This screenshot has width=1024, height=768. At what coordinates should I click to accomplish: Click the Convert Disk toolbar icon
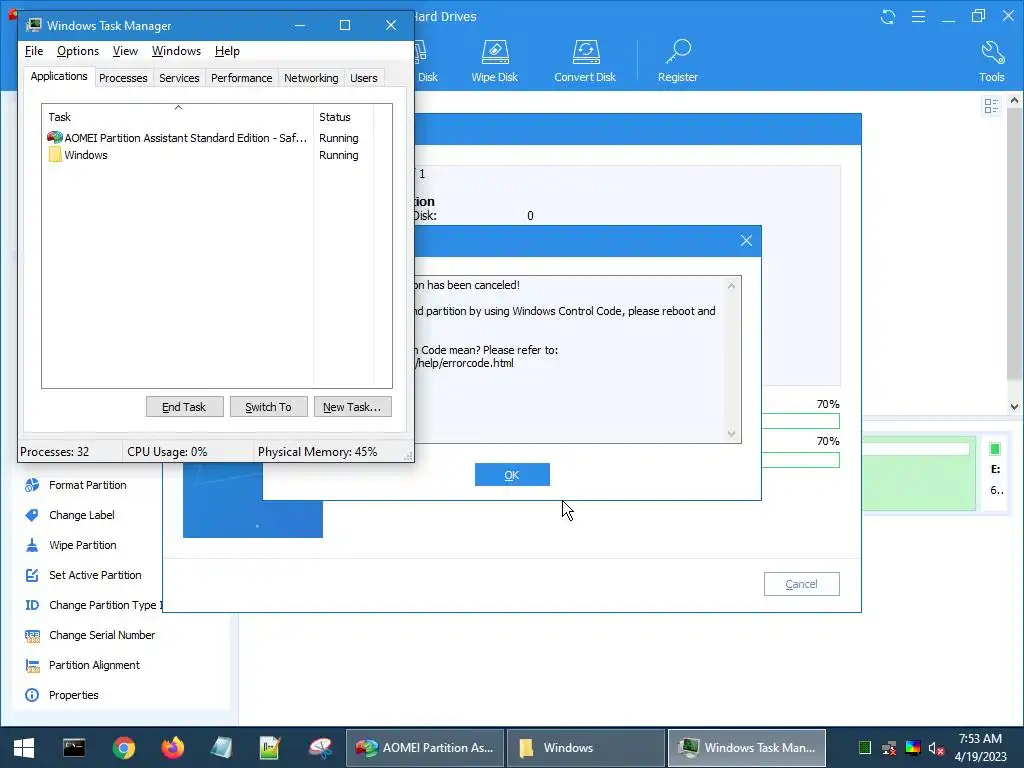tap(585, 61)
